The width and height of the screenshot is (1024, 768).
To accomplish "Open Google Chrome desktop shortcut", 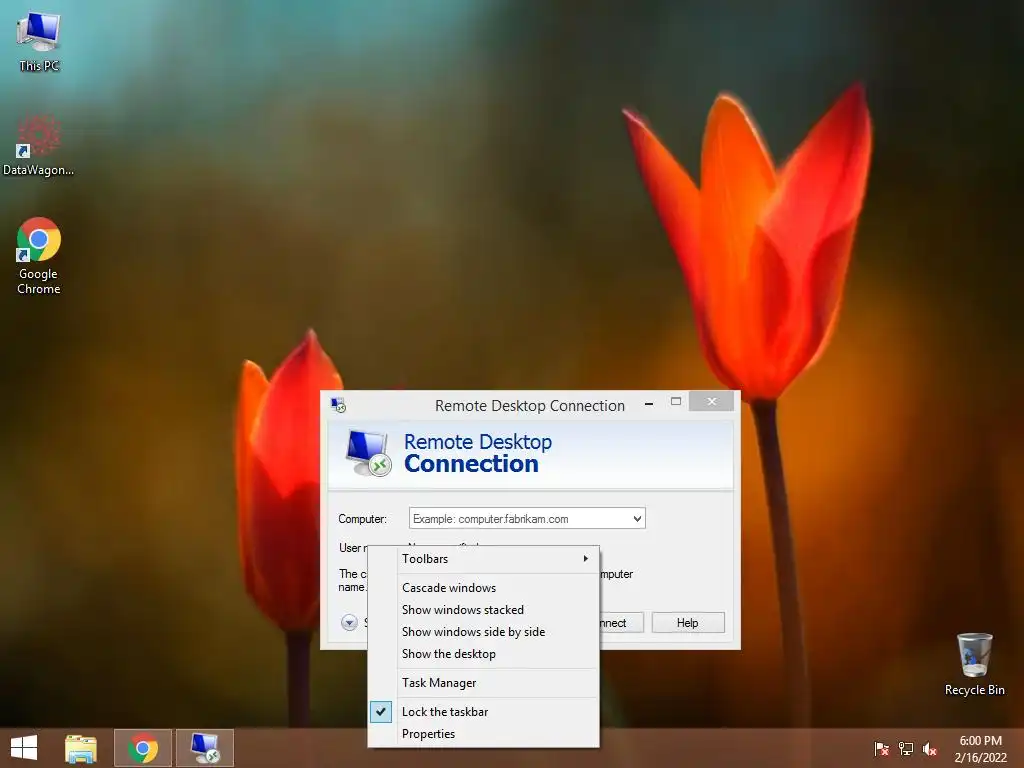I will pos(39,256).
